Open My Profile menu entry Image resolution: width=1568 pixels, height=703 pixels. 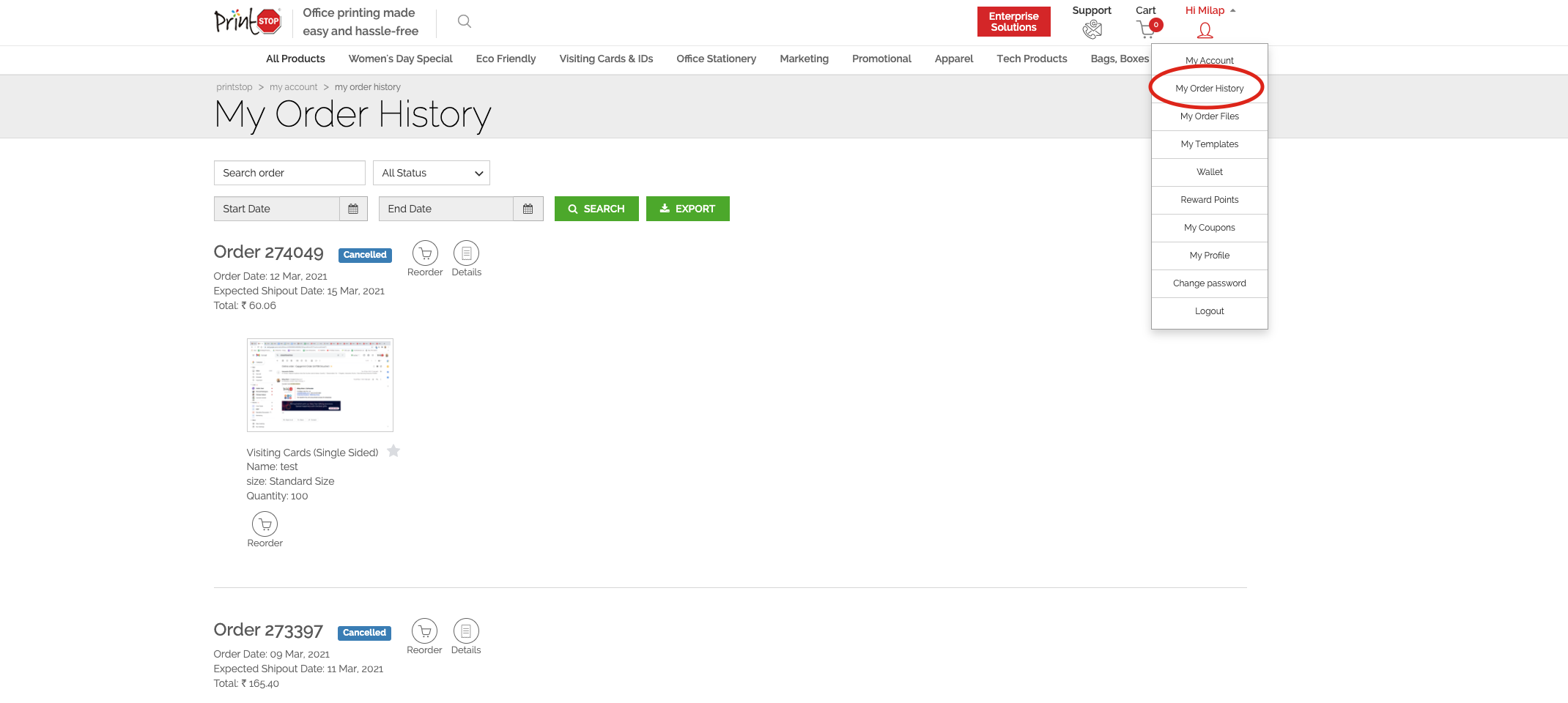[x=1210, y=256]
